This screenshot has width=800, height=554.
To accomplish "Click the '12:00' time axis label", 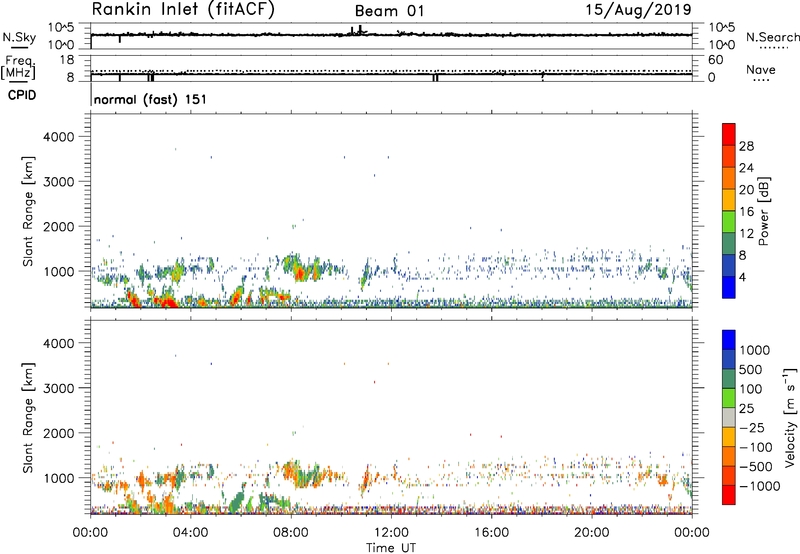I will tap(391, 533).
